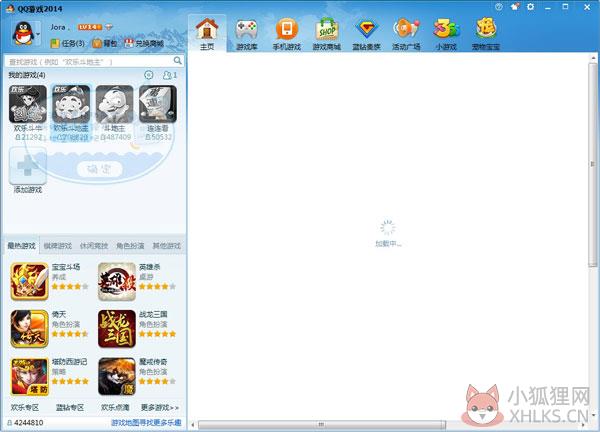Open the 战龙三国 game icon
The image size is (600, 432).
pos(117,329)
